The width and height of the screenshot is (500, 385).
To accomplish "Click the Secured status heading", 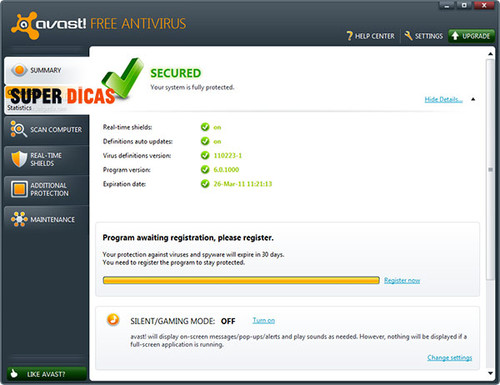I will point(176,73).
